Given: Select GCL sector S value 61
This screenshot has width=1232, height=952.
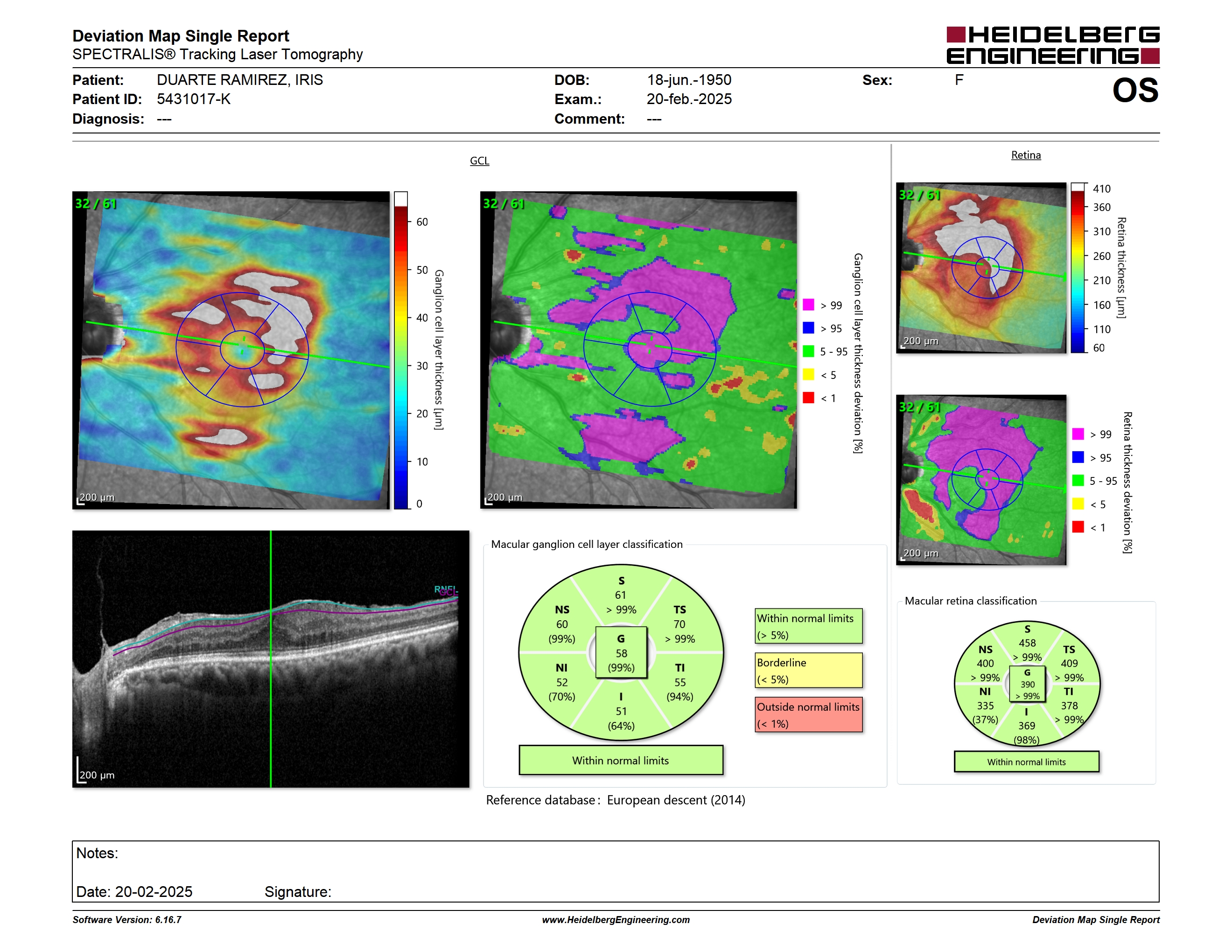Looking at the screenshot, I should (x=621, y=595).
